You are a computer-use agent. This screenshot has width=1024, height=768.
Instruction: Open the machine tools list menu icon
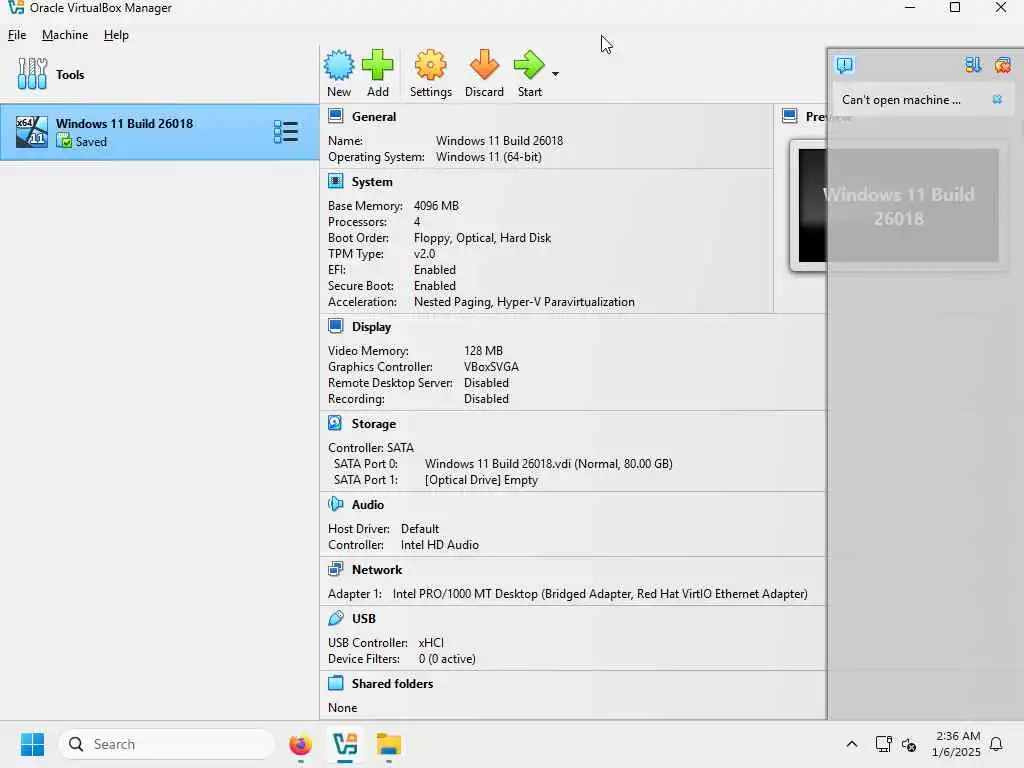point(285,132)
